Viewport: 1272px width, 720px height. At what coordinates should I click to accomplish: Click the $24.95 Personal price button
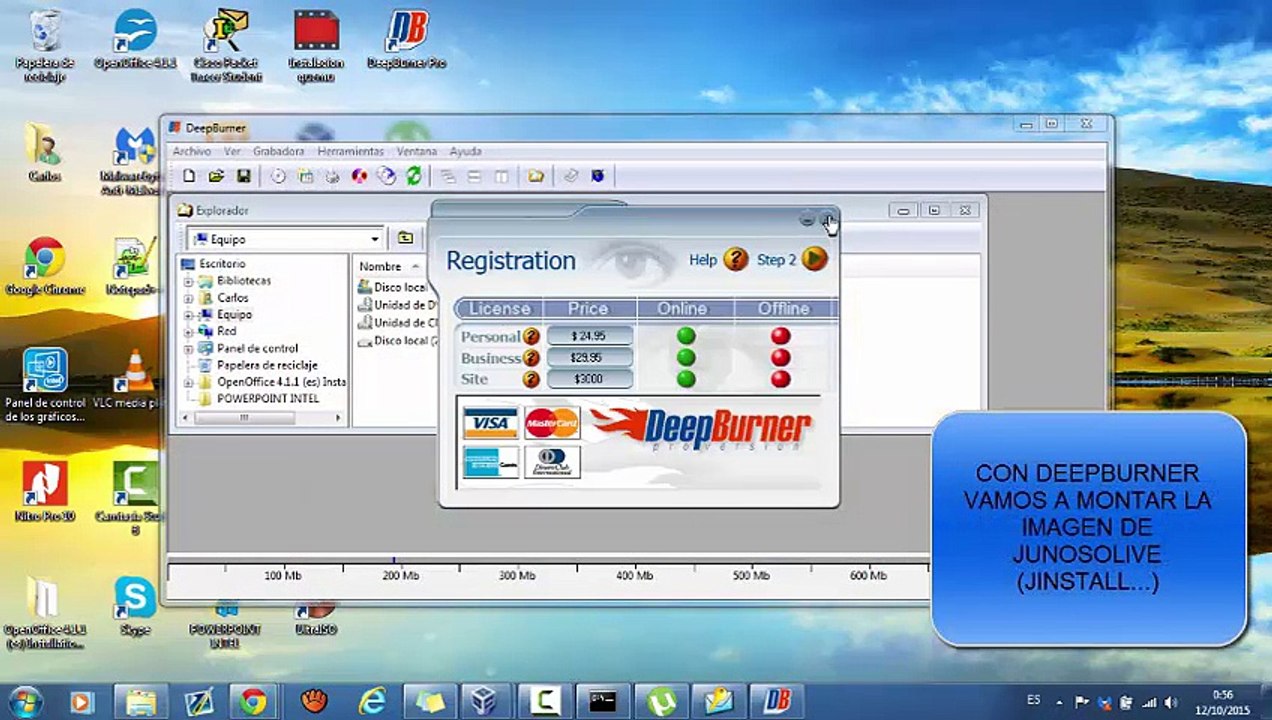pos(590,336)
